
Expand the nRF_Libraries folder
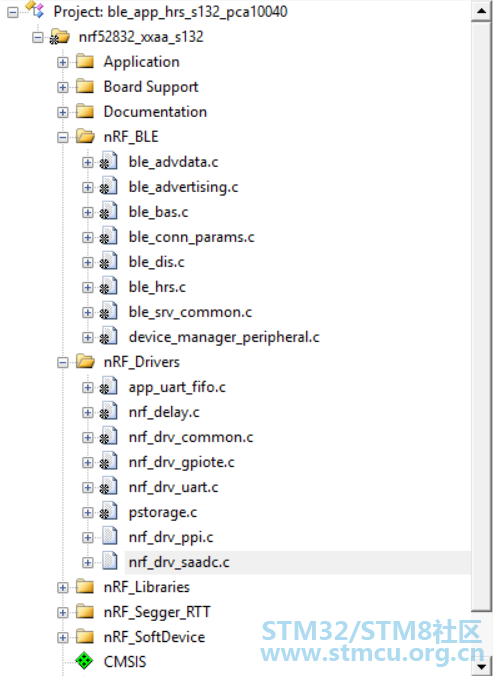point(63,588)
